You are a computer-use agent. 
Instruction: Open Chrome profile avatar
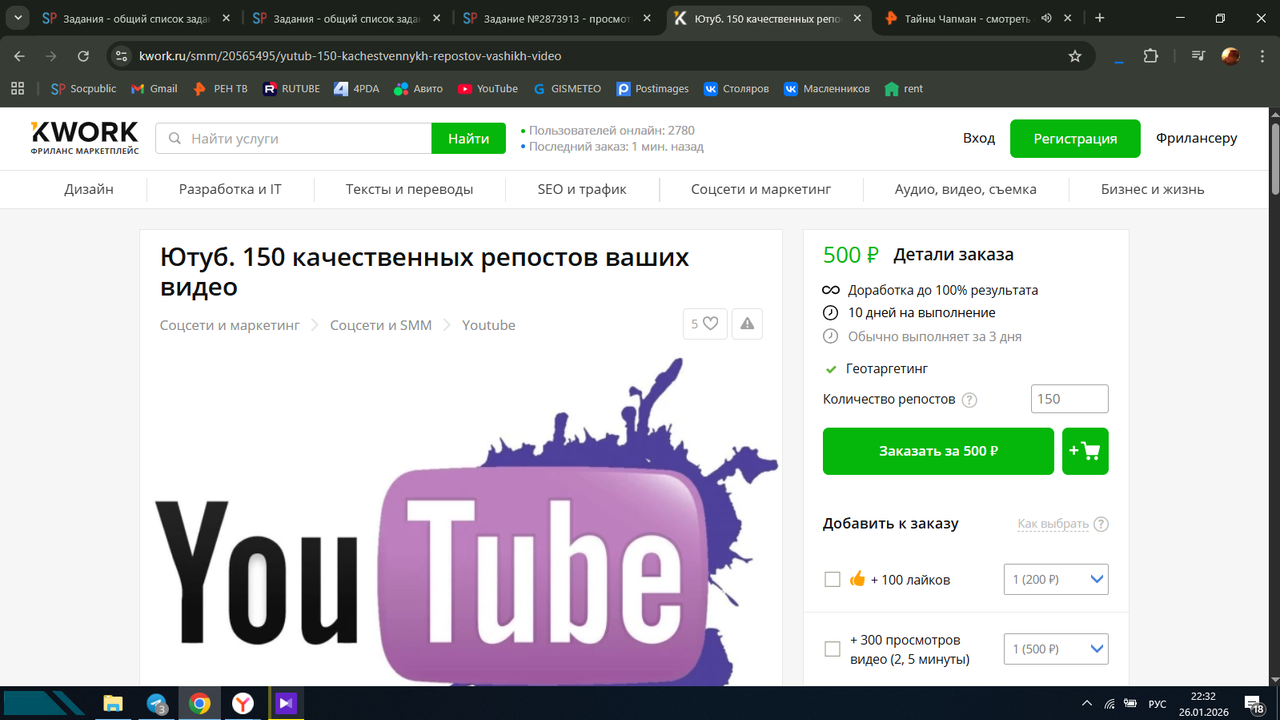[1230, 57]
